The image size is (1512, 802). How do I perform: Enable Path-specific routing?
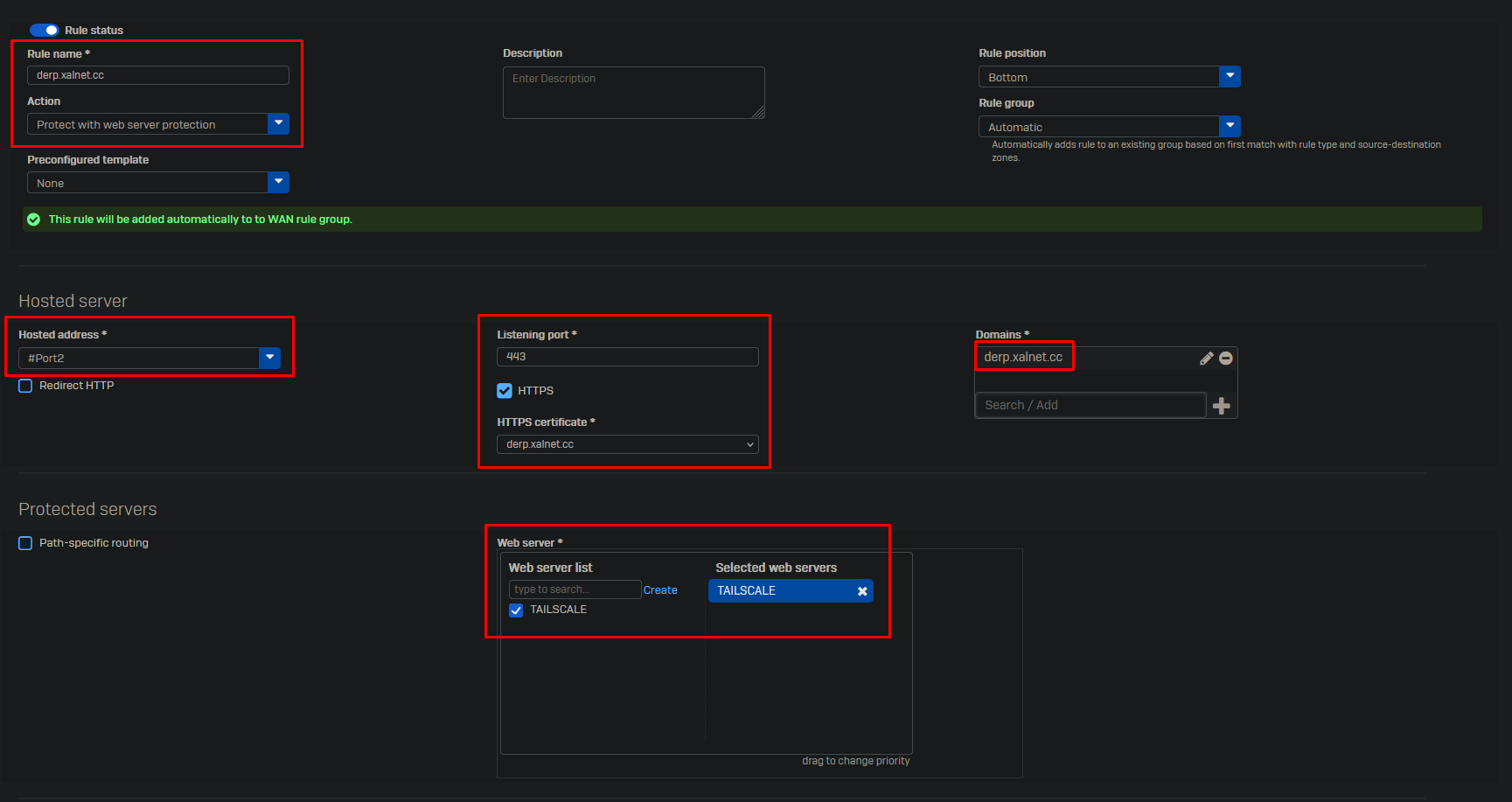(x=25, y=543)
